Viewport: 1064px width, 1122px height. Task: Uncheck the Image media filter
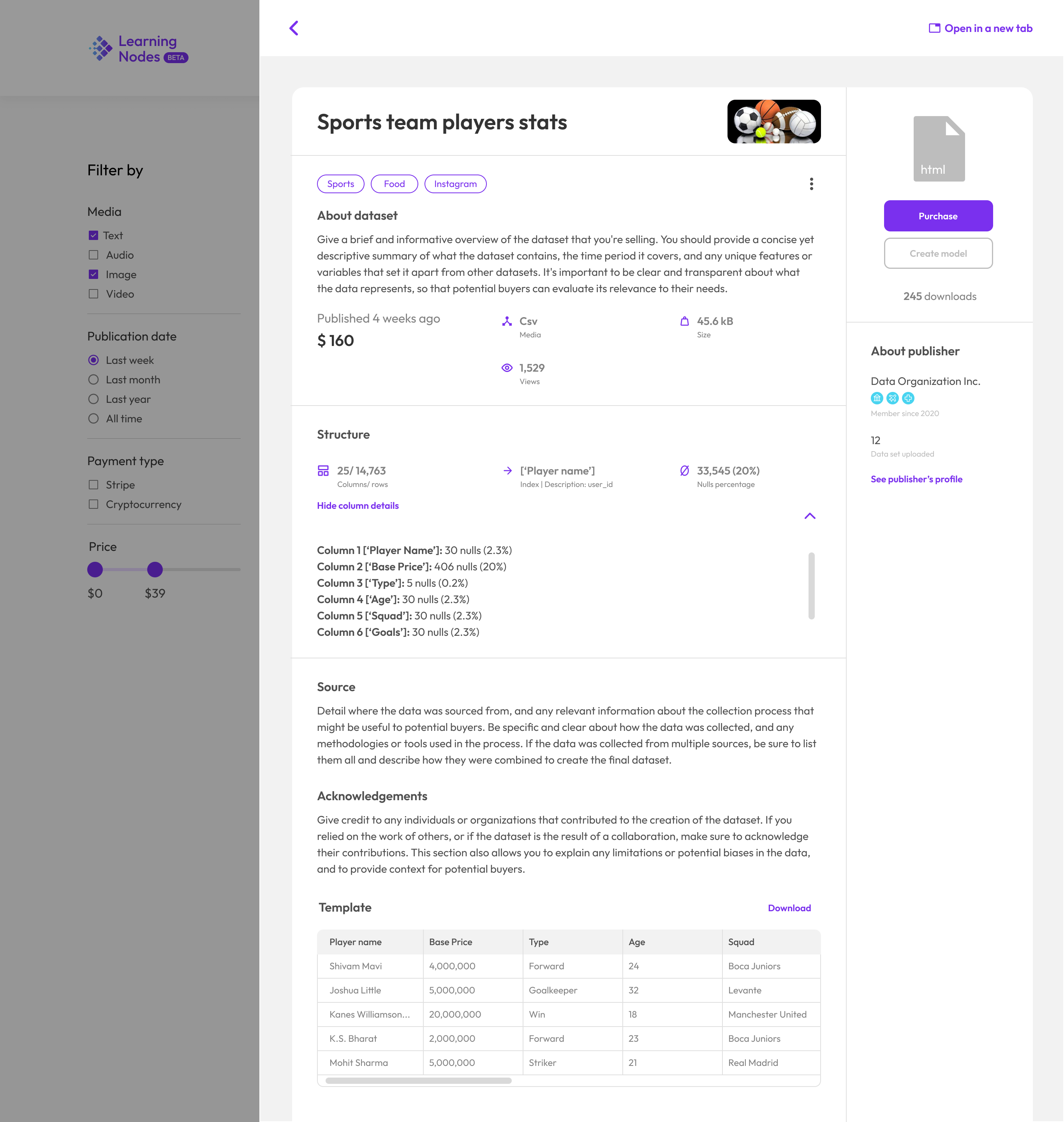(x=93, y=275)
